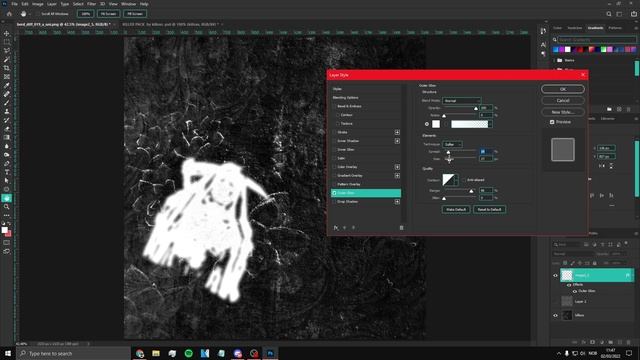Select the Type tool
This screenshot has height=360, width=640.
coord(7,172)
